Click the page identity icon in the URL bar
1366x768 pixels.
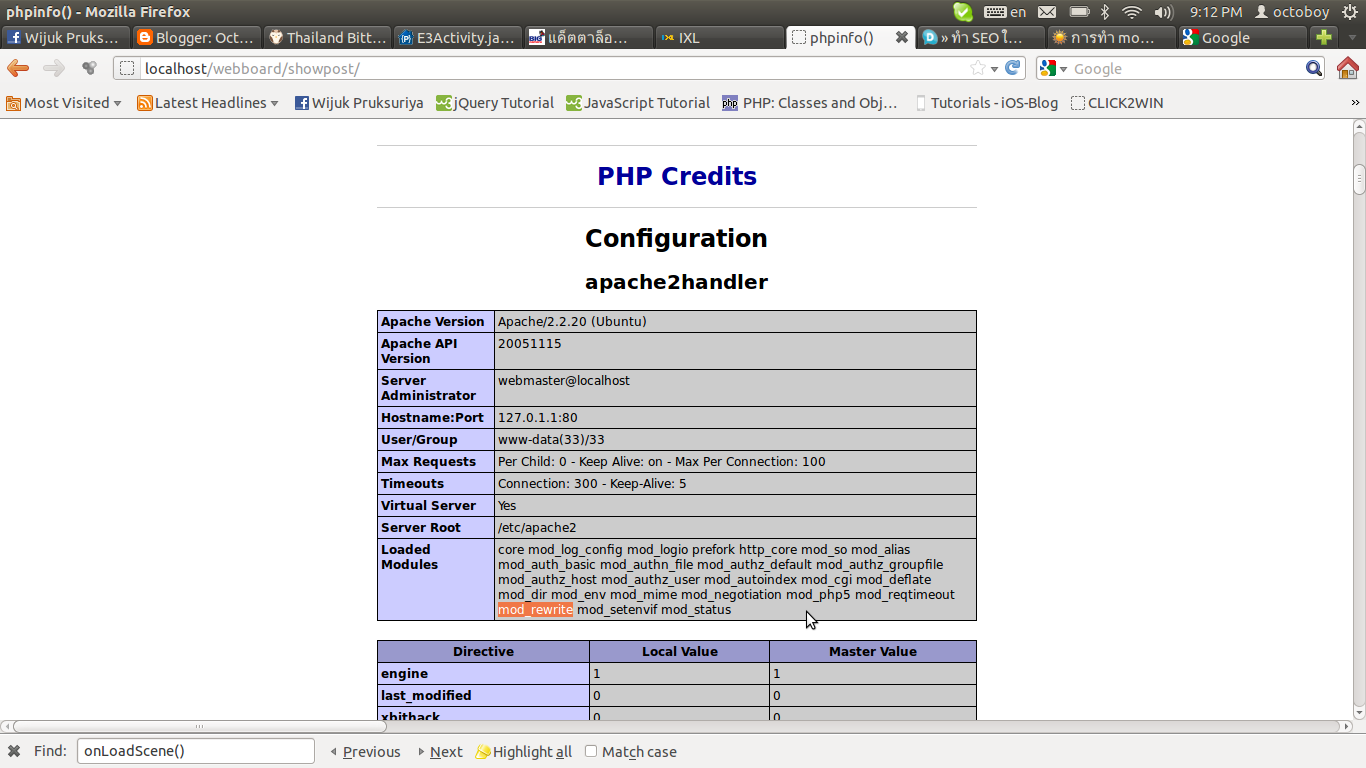coord(127,68)
